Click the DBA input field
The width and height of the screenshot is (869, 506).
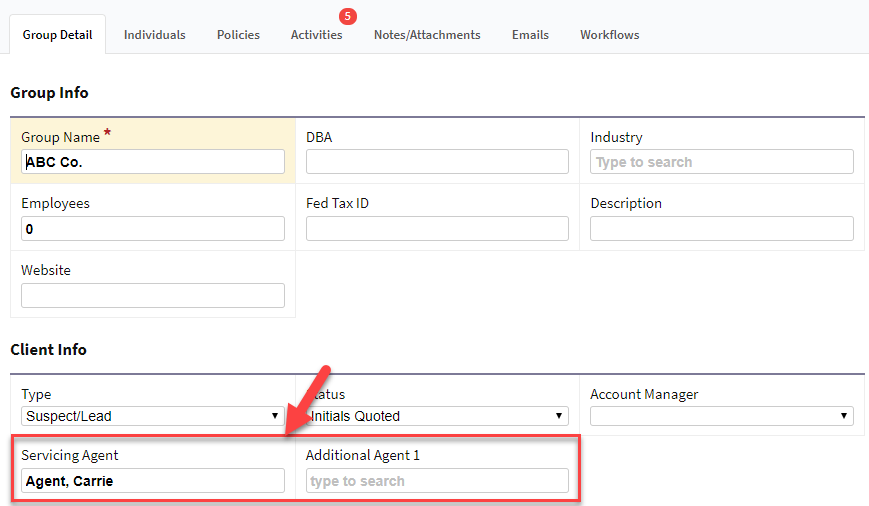[x=437, y=162]
